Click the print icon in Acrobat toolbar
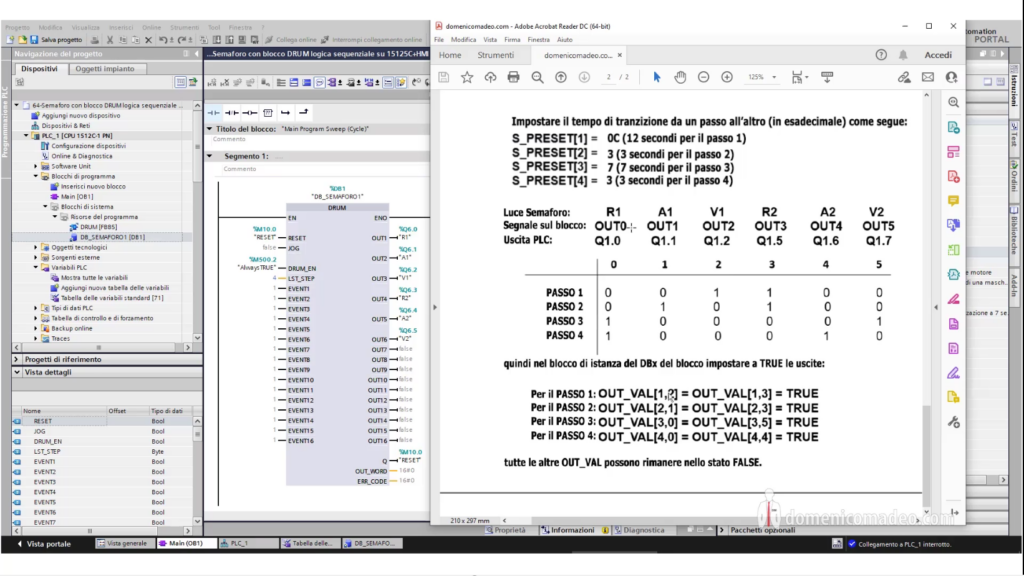This screenshot has height=576, width=1024. [513, 77]
